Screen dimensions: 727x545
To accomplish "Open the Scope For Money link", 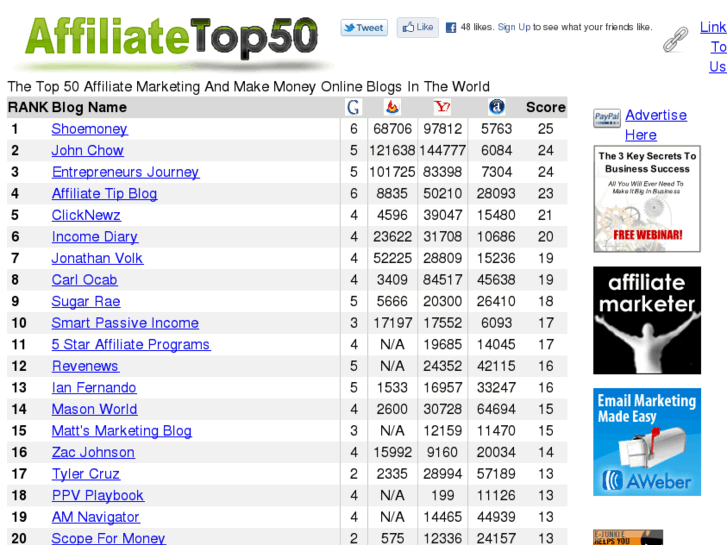I will coord(108,538).
